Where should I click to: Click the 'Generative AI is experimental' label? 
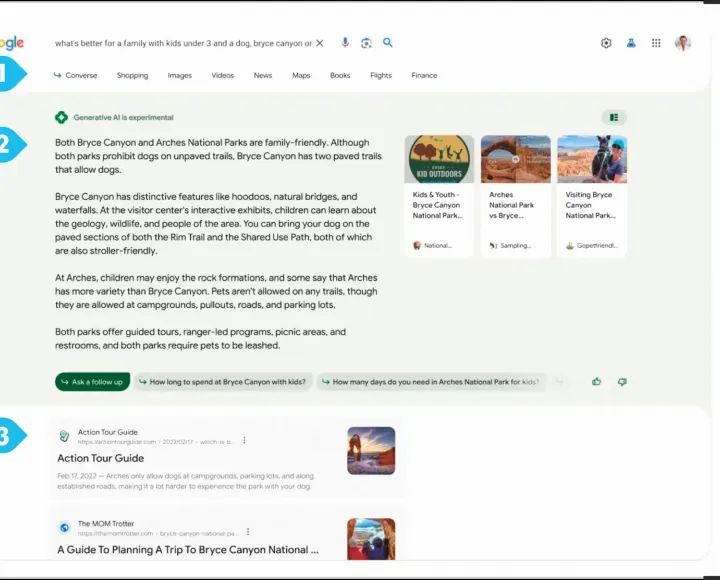[124, 118]
